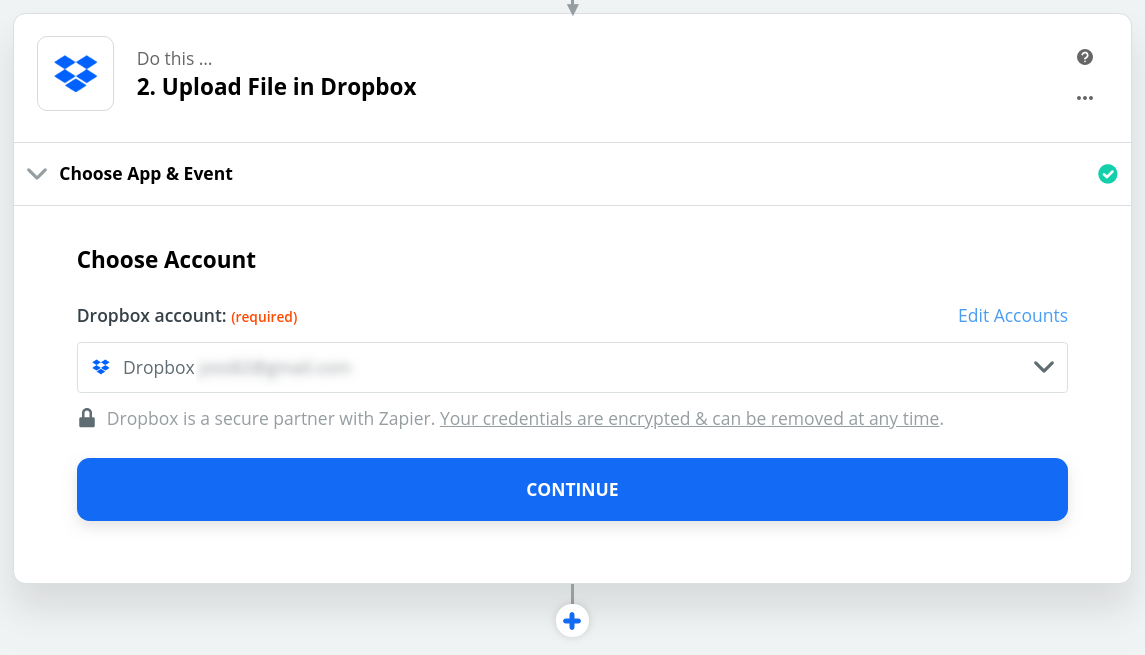Click the required label next to Dropbox account

tap(264, 316)
